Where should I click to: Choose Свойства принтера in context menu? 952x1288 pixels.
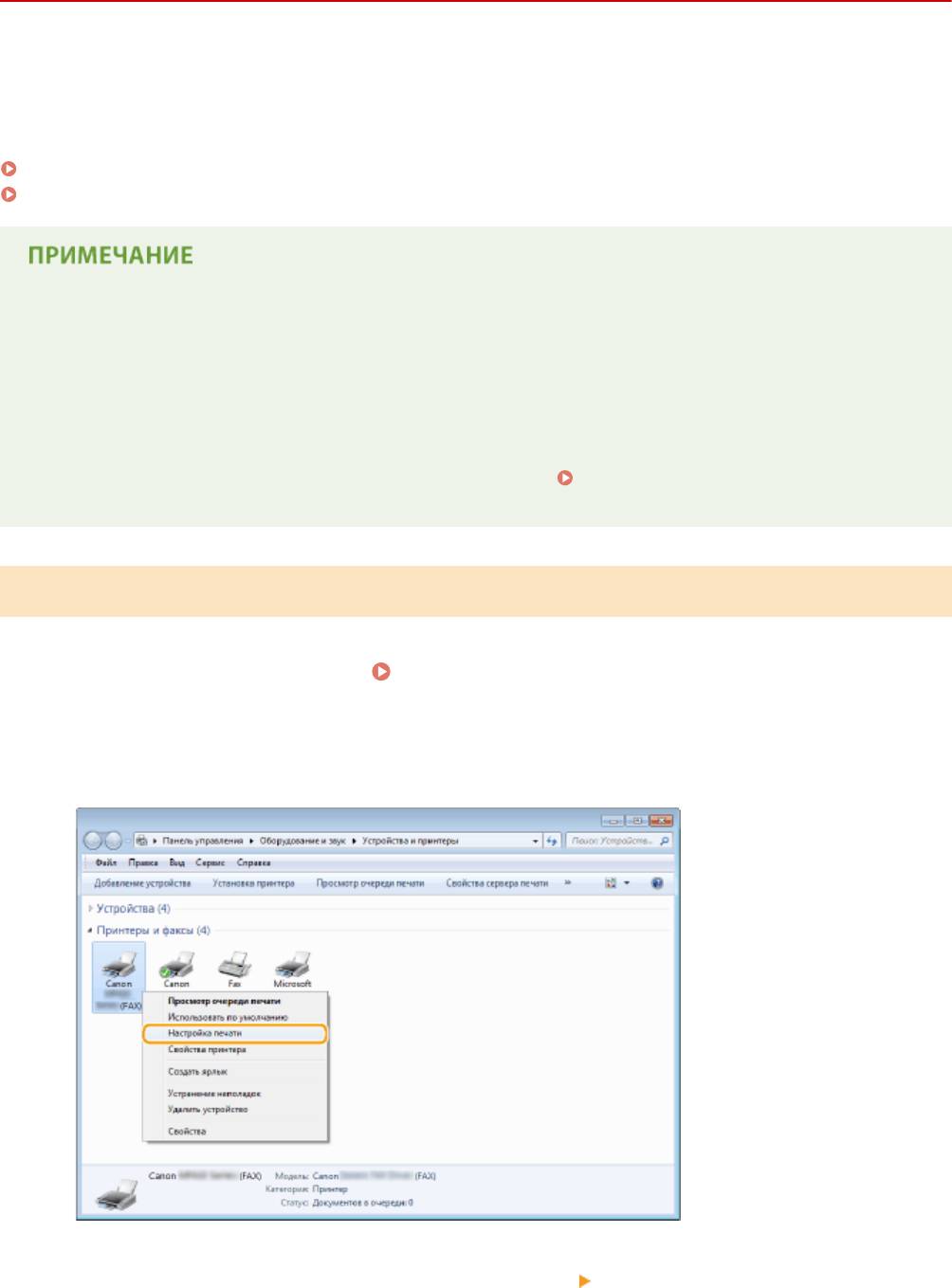click(207, 1050)
